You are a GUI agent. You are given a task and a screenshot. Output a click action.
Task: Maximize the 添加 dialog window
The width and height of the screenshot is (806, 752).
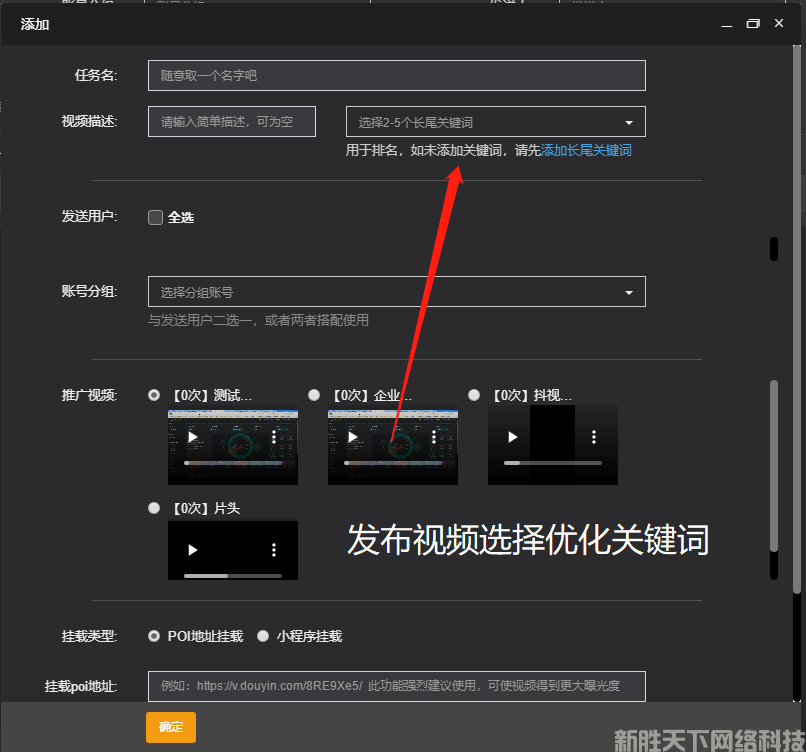[753, 23]
